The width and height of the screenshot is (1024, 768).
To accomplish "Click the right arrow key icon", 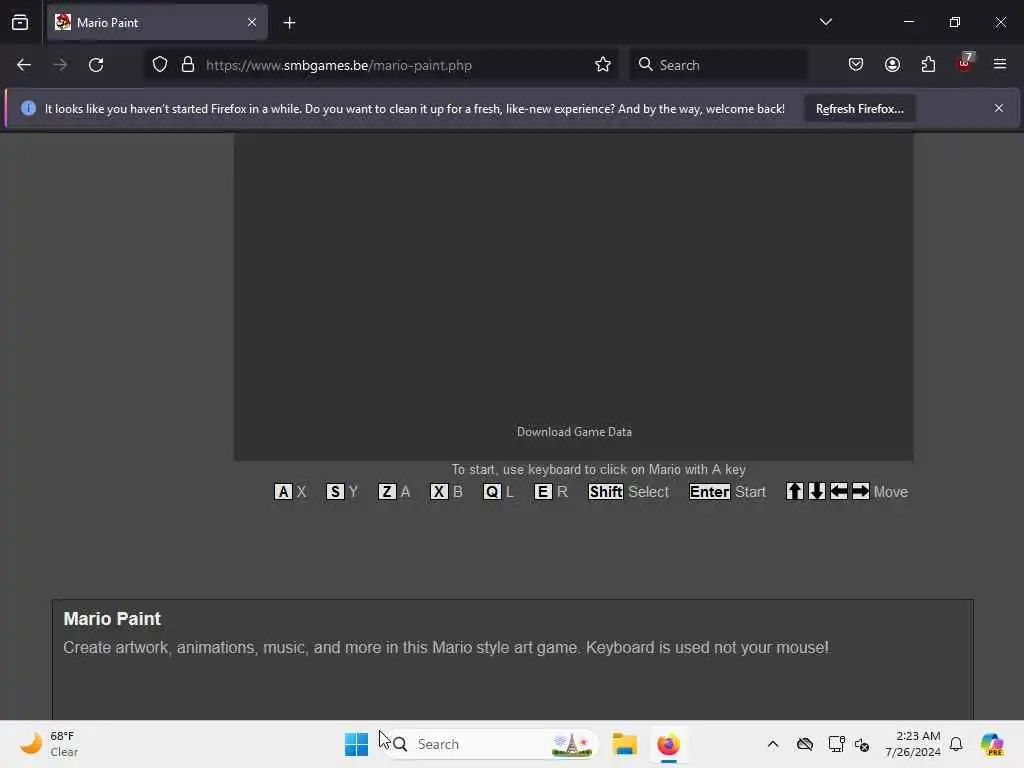I will [861, 491].
